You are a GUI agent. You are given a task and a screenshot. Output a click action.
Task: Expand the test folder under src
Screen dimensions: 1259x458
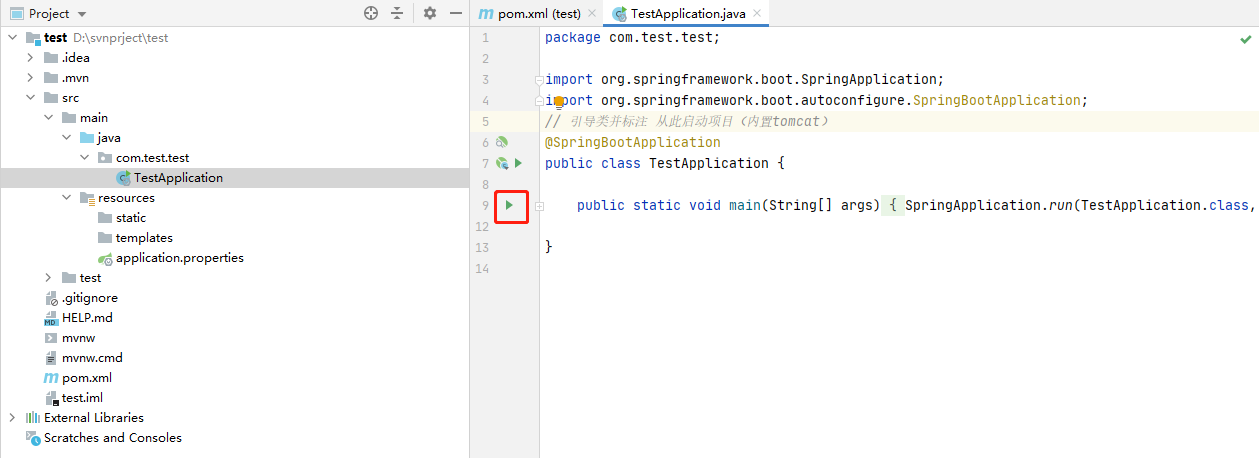tap(49, 278)
